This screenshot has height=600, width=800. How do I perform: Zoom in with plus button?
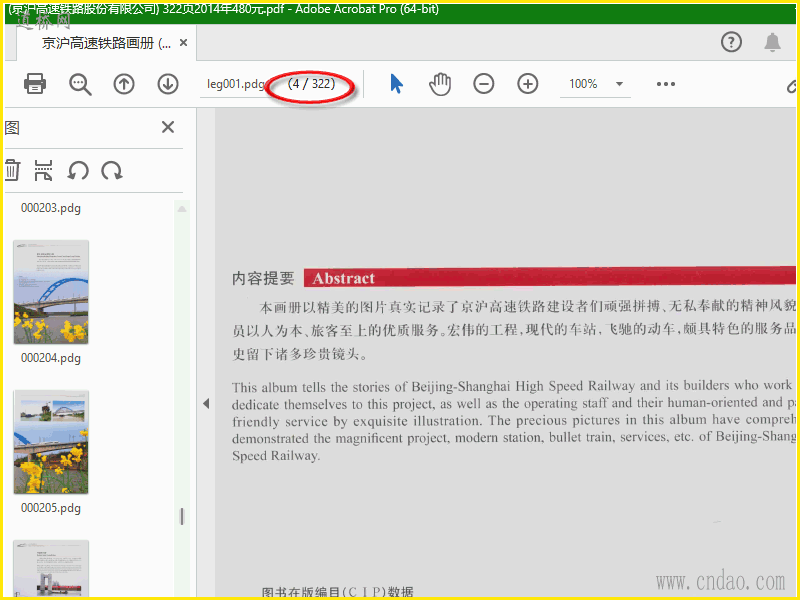[528, 84]
